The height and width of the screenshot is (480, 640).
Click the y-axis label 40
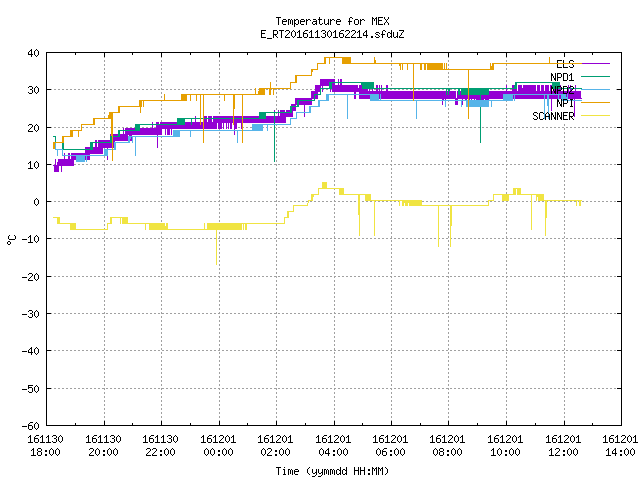33,53
